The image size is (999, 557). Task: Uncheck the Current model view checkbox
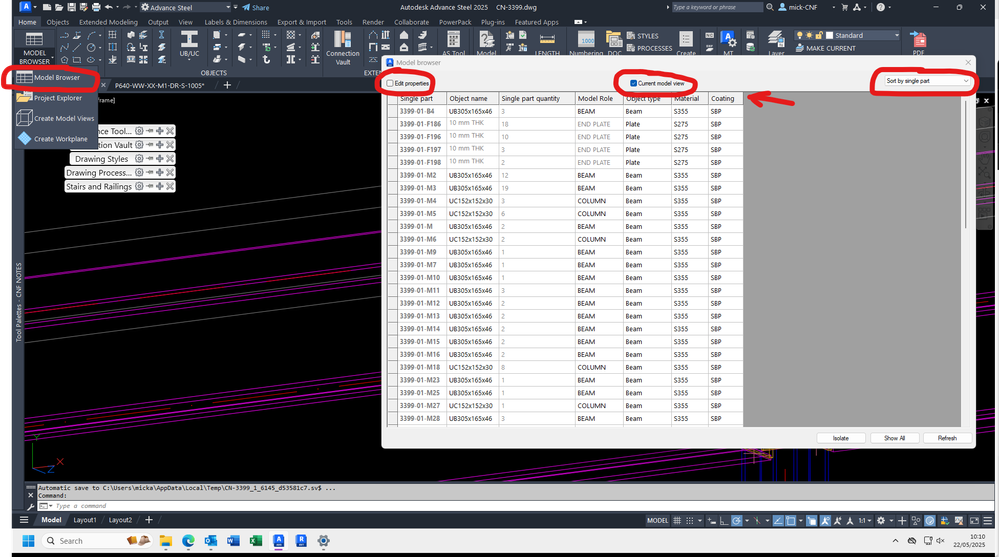click(633, 83)
